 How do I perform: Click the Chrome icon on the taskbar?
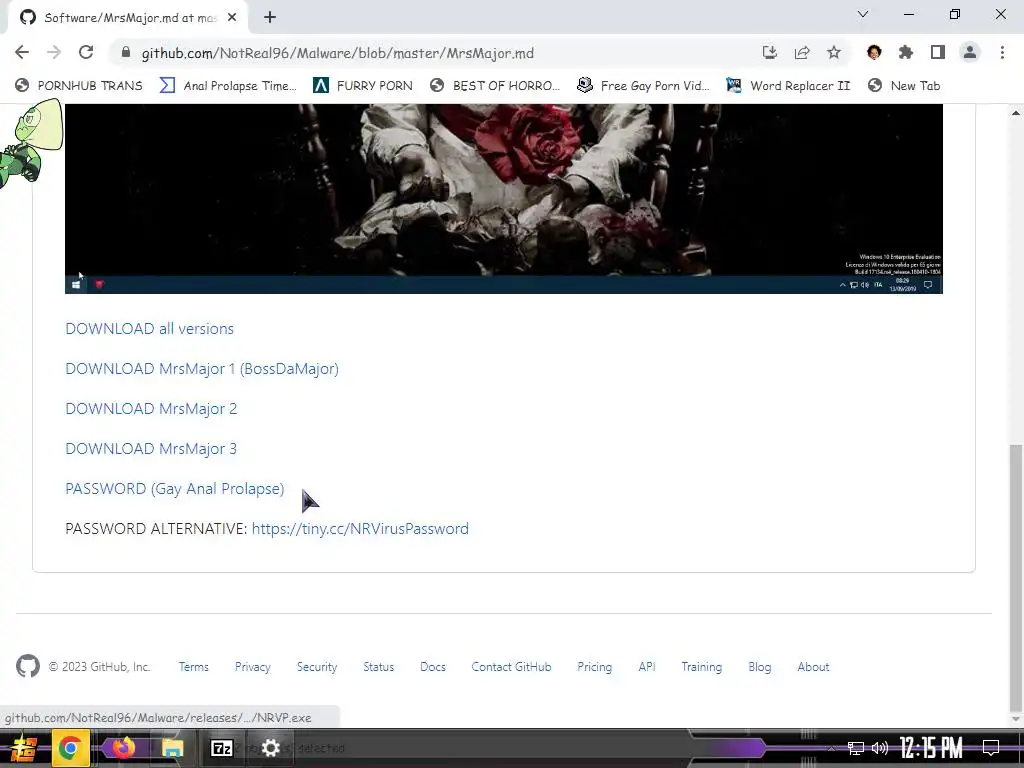(69, 748)
